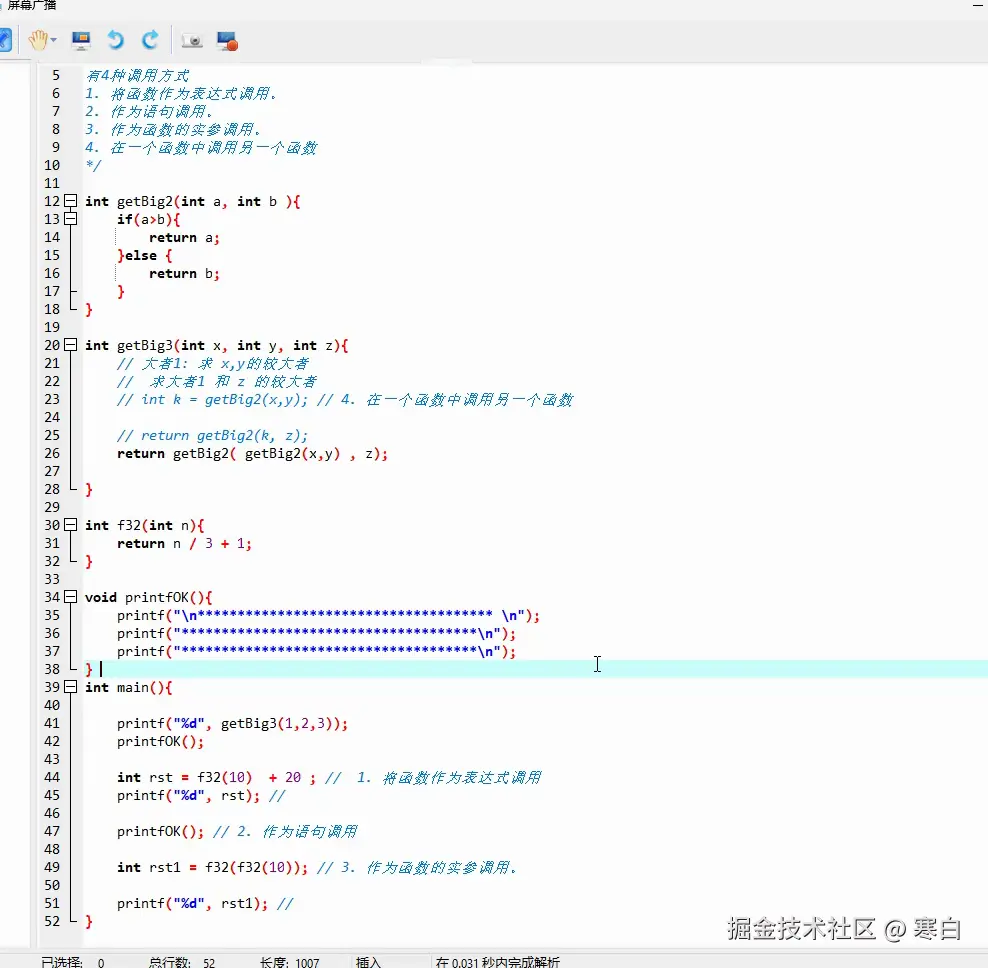Image resolution: width=988 pixels, height=968 pixels.
Task: Click 'printf("%d", getBig3(1,2,3));' line
Action: 232,723
